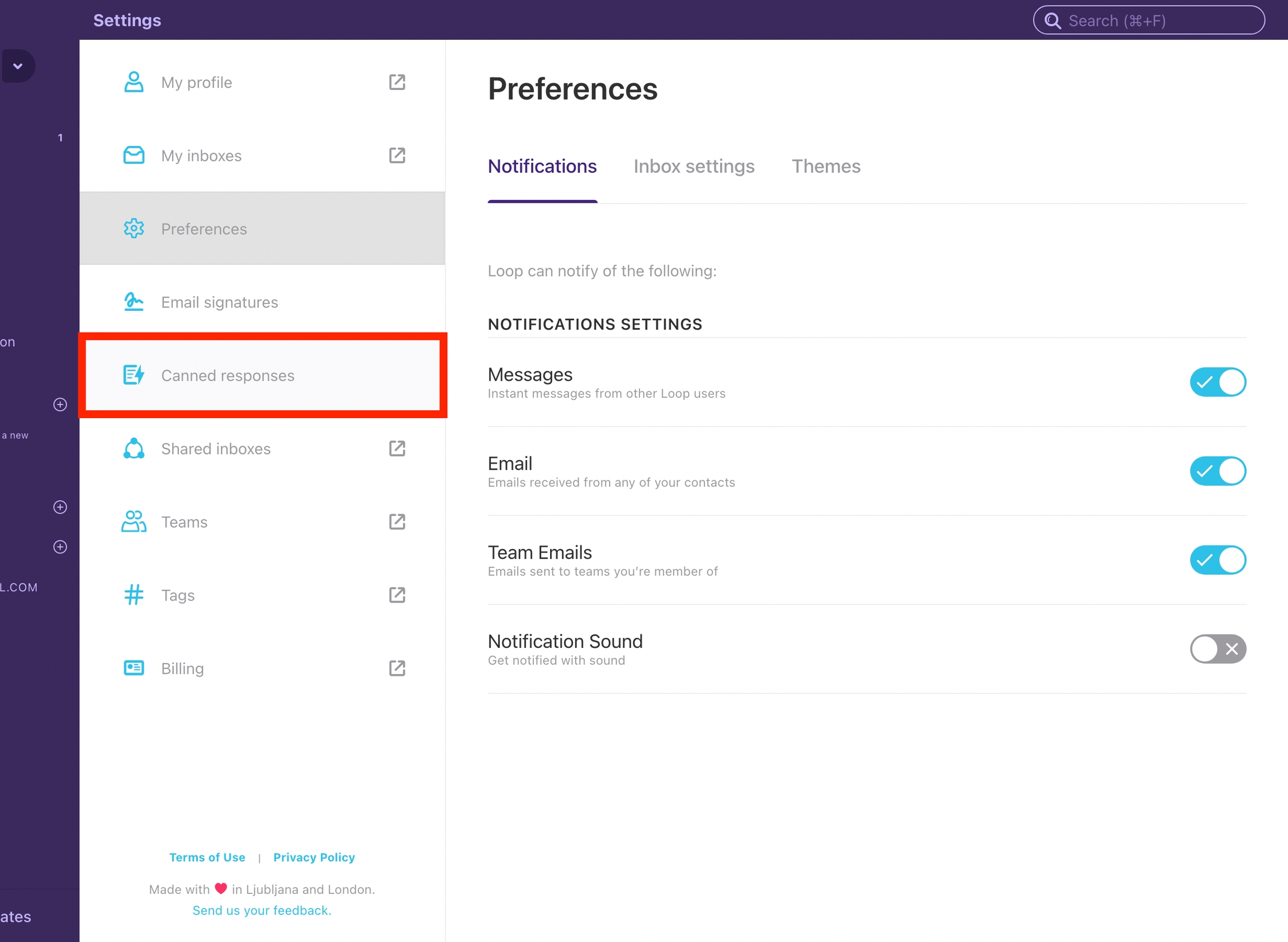Image resolution: width=1288 pixels, height=942 pixels.
Task: Click the Shared inboxes icon
Action: (134, 448)
